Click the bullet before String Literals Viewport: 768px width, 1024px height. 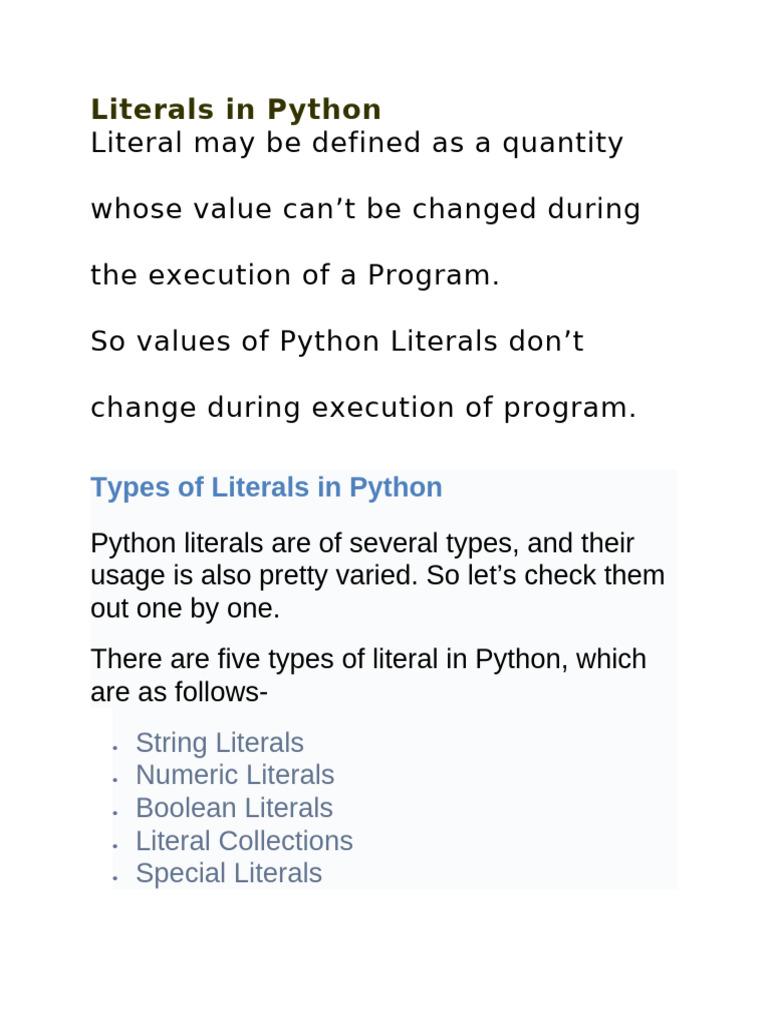pyautogui.click(x=115, y=747)
